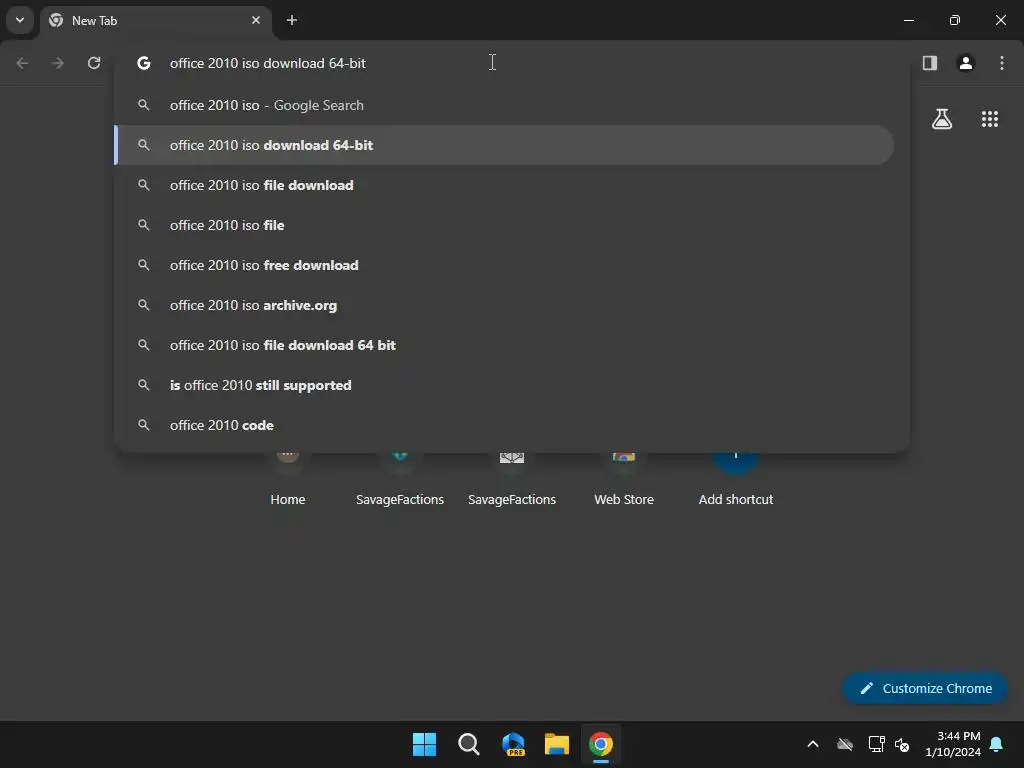Choose 'office 2010 iso file download 64 bit' suggestion
This screenshot has height=768, width=1024.
click(504, 345)
